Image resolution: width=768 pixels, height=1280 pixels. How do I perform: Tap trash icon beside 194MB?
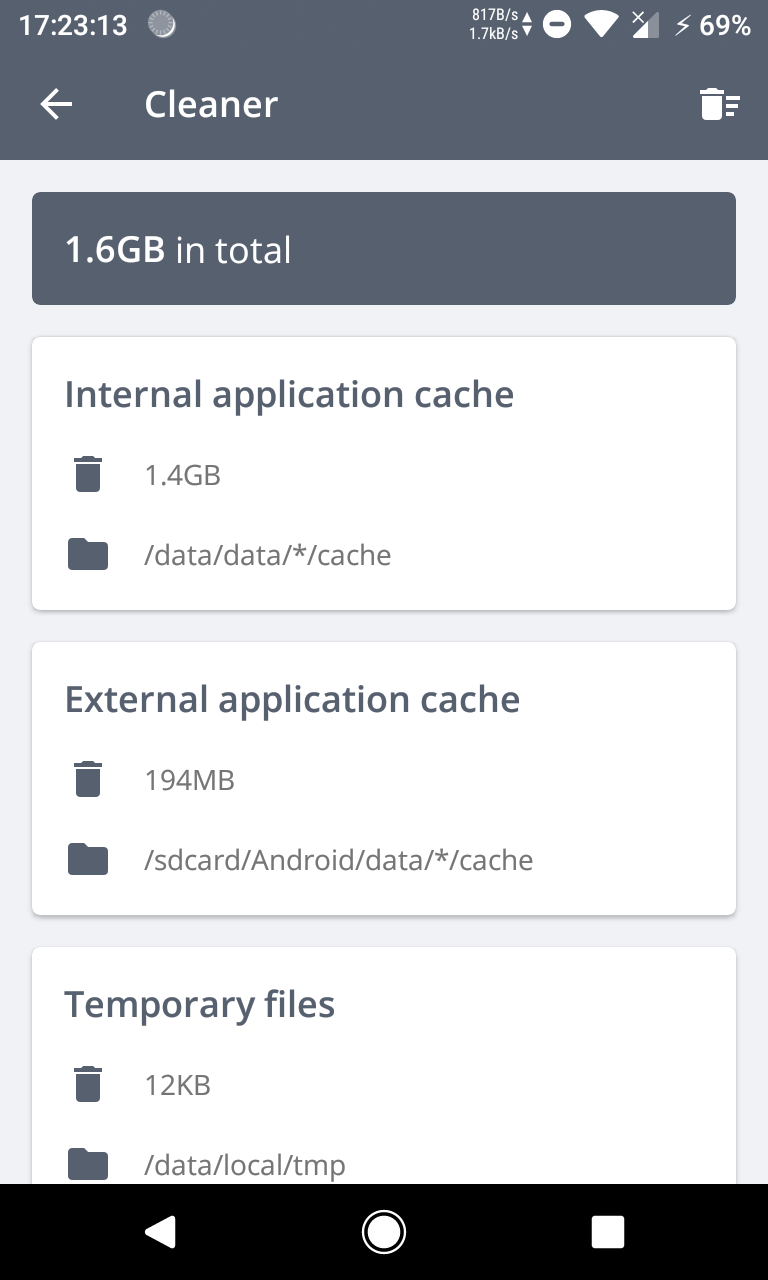(88, 779)
